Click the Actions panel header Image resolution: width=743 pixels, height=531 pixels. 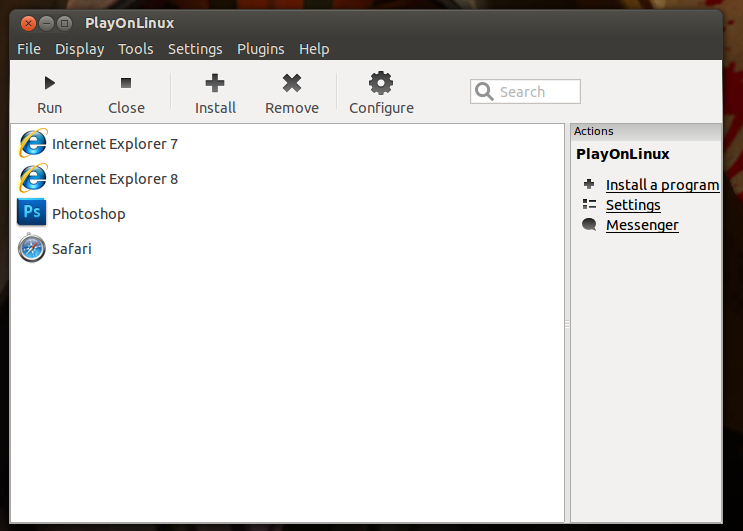pos(646,131)
